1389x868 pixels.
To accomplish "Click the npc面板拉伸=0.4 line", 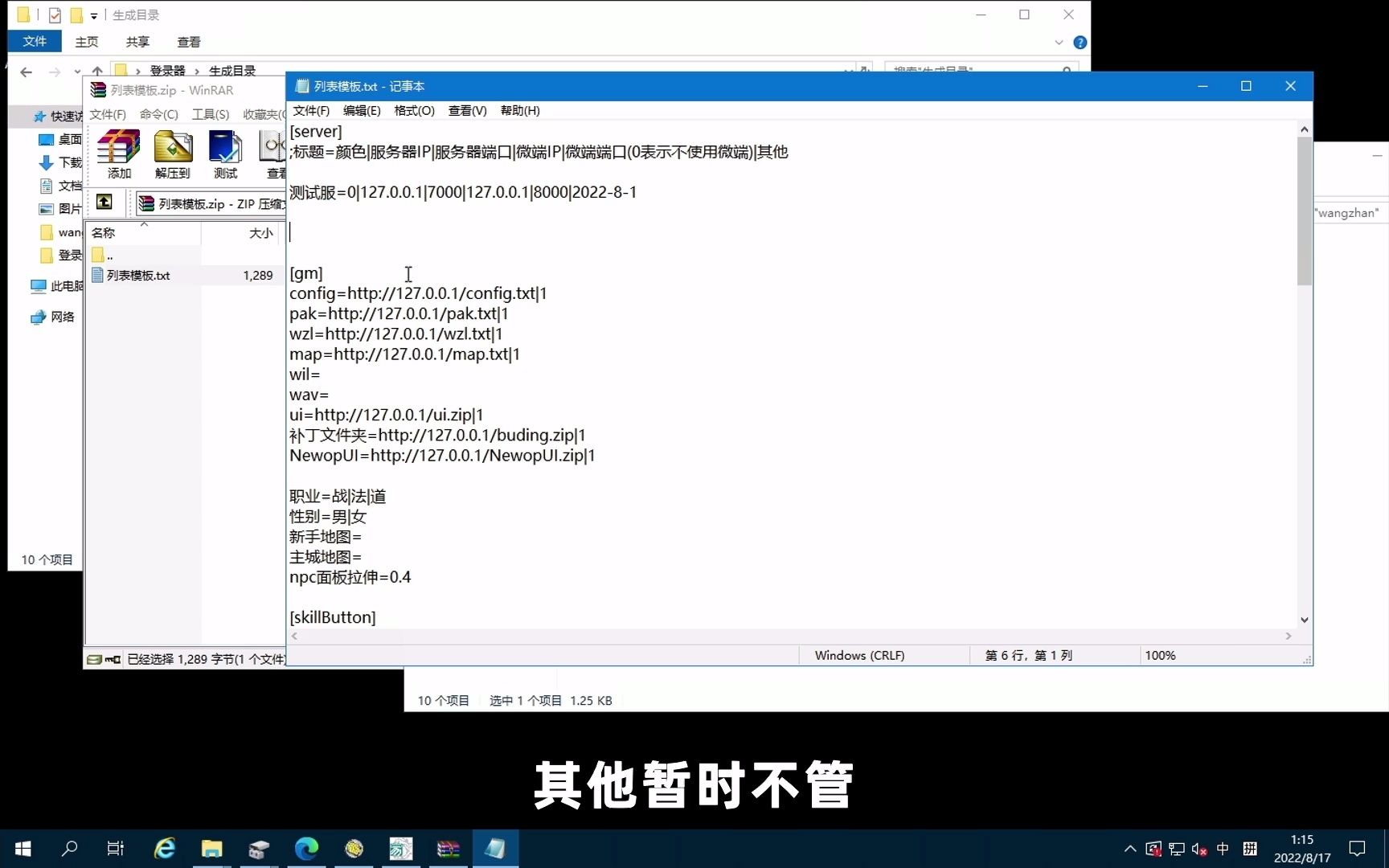I will coord(350,577).
